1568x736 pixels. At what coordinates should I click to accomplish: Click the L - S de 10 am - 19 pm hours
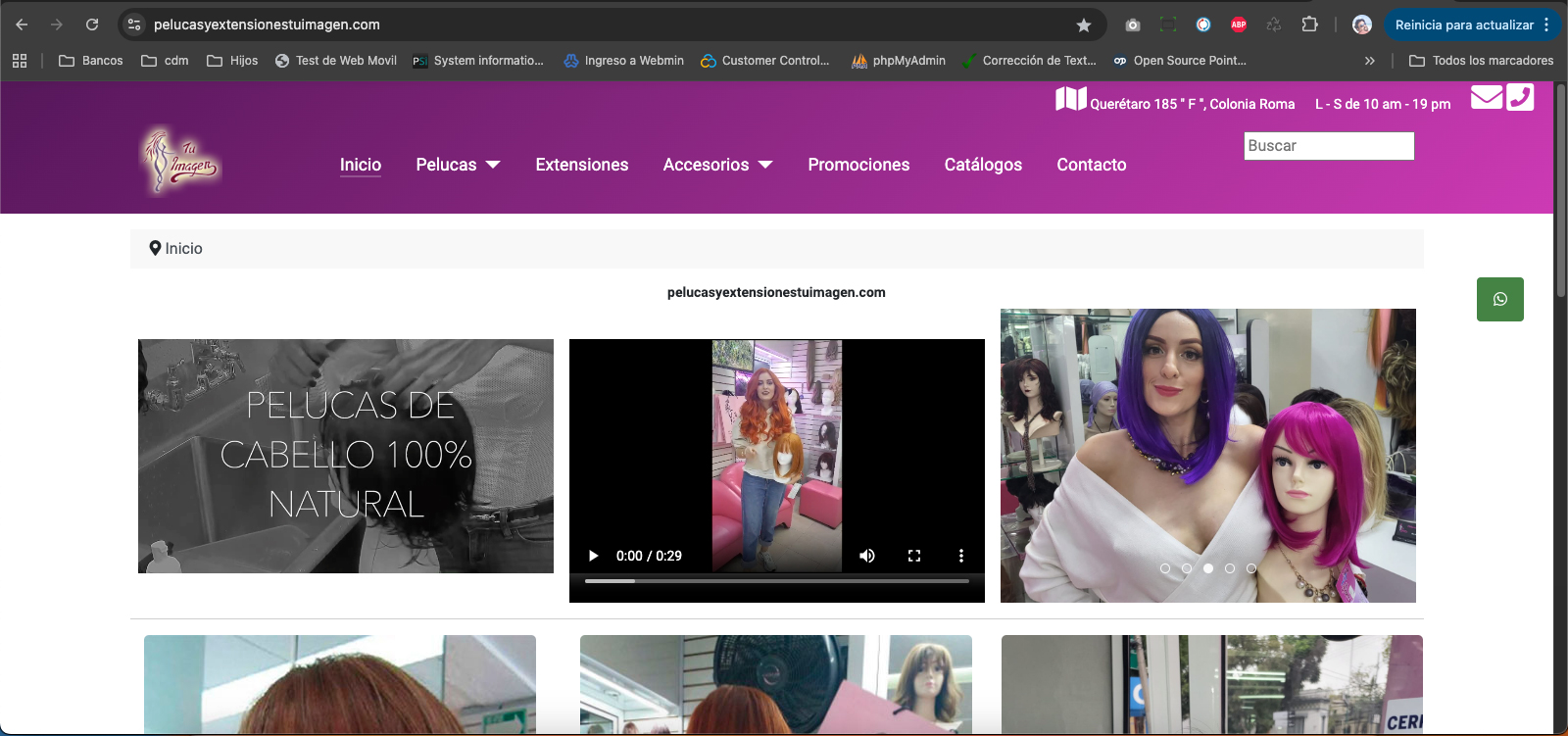1383,104
